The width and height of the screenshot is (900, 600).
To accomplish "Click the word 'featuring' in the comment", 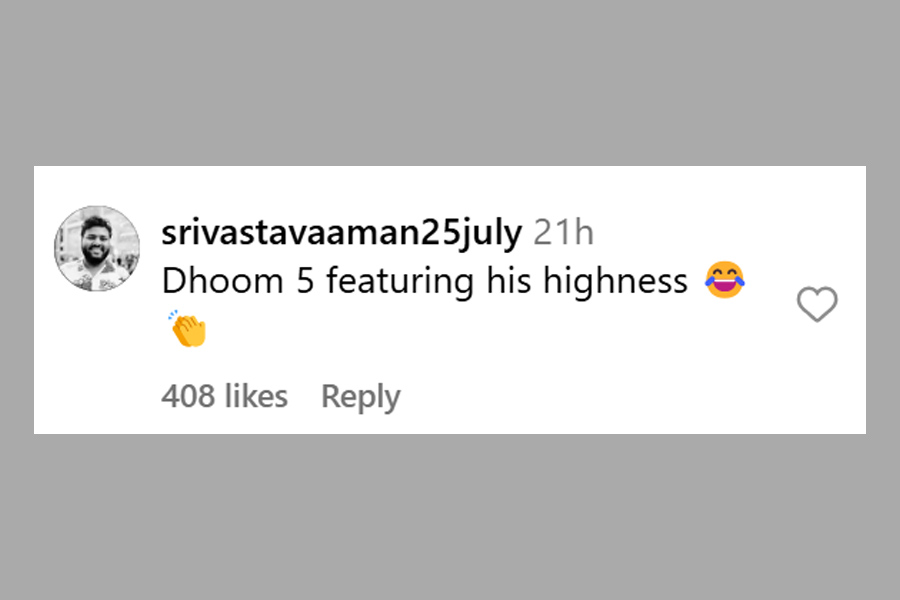I will 400,281.
